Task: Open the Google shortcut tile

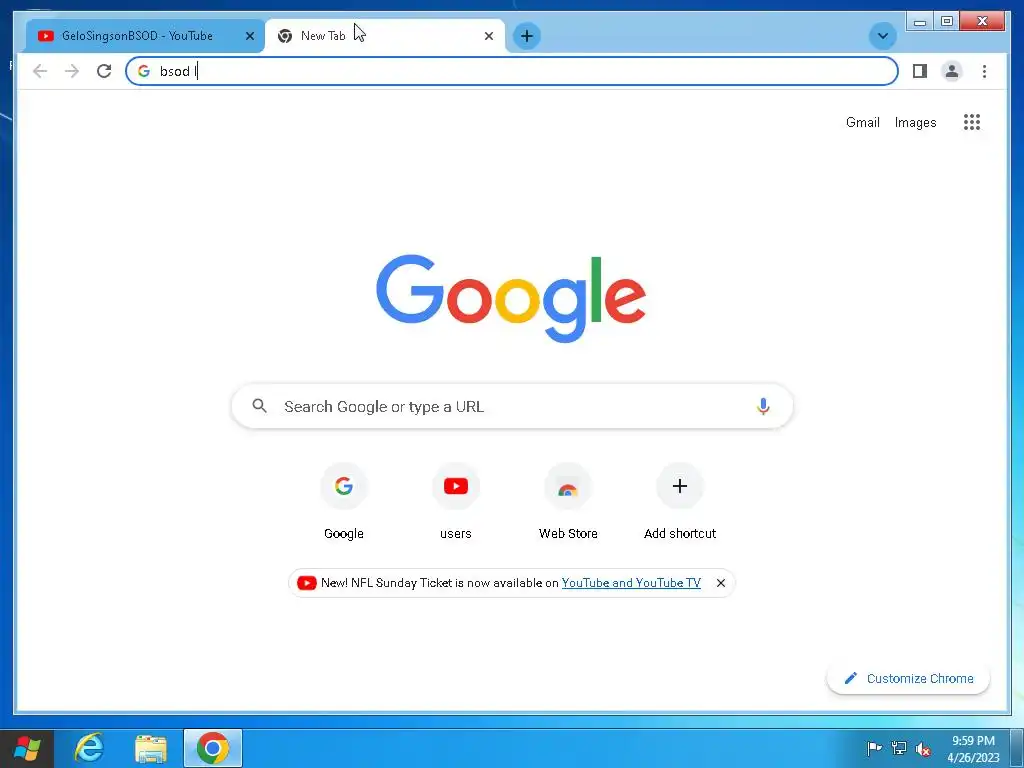Action: (344, 503)
